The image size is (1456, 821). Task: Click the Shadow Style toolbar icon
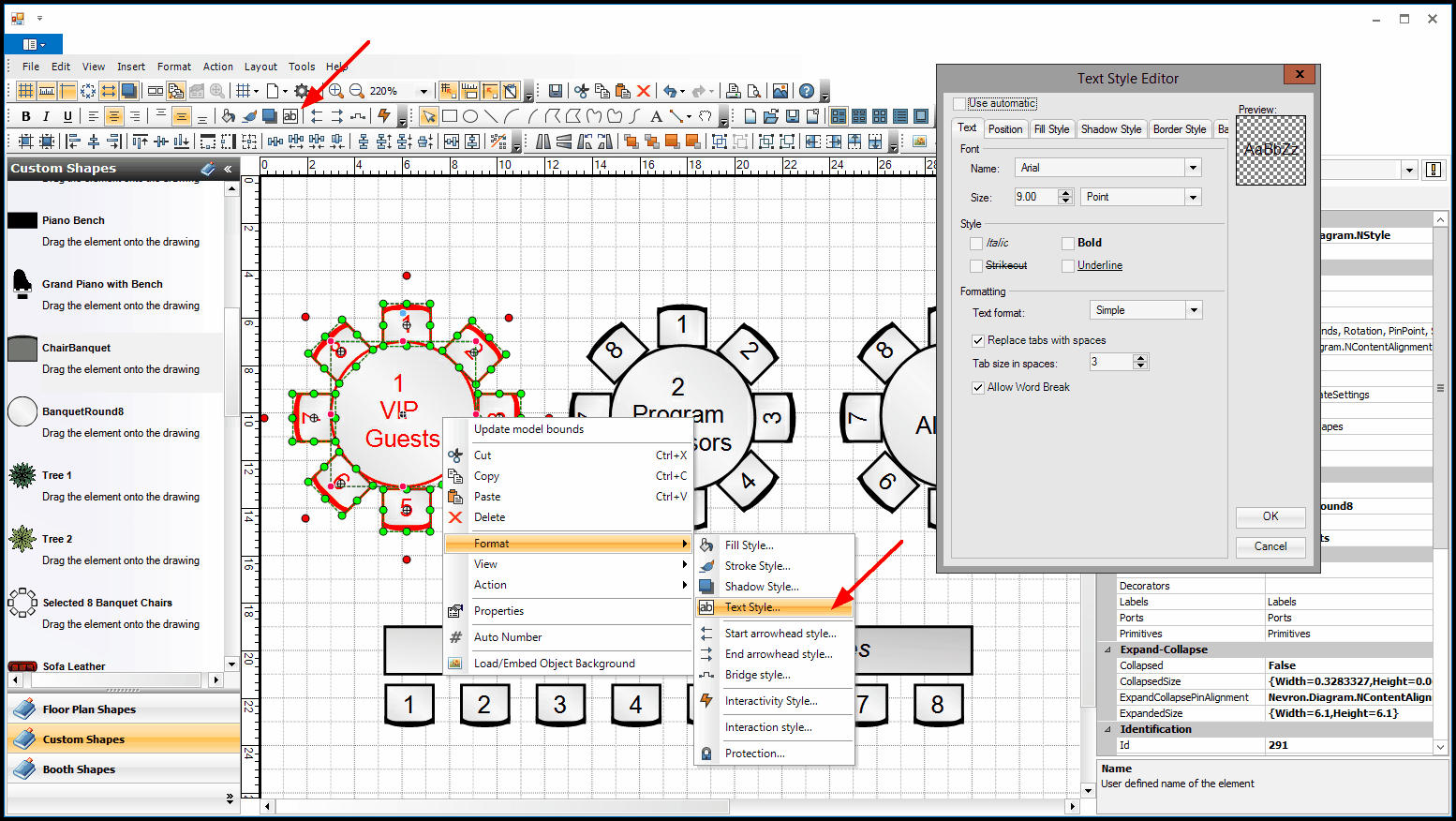pos(270,116)
